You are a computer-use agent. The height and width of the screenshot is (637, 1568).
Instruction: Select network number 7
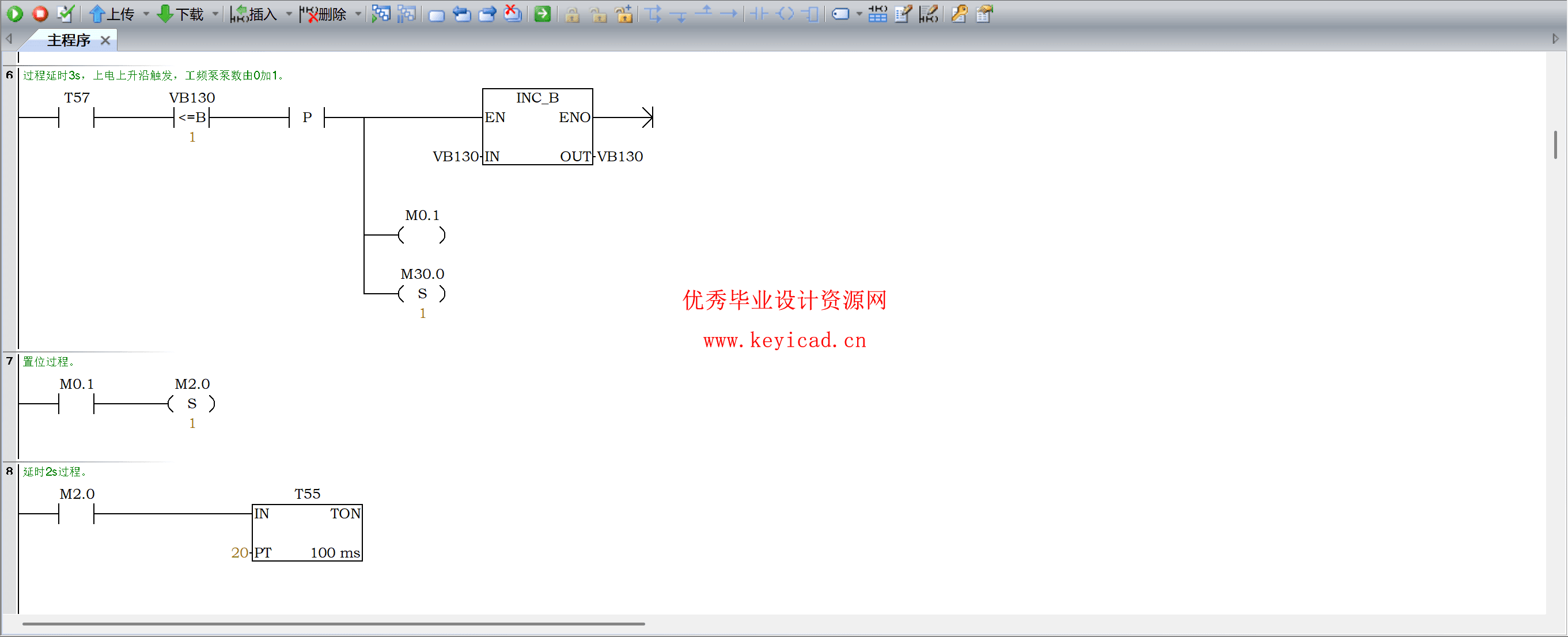pyautogui.click(x=9, y=361)
